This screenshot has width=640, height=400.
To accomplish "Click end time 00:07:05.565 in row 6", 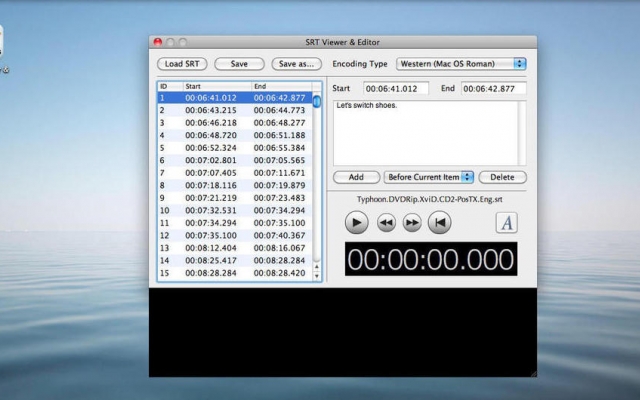I will click(280, 160).
